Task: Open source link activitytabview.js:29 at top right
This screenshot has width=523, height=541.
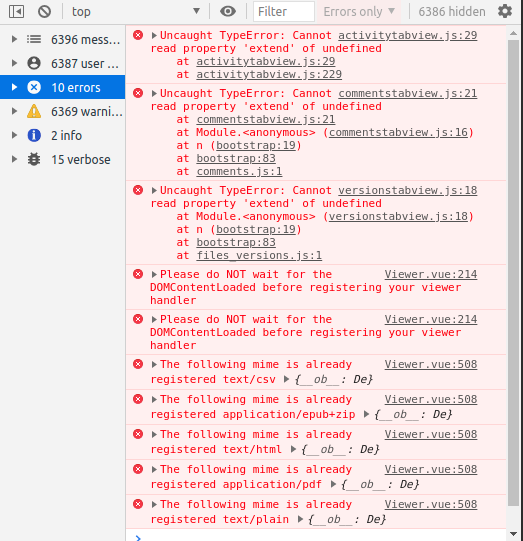Action: 407,35
